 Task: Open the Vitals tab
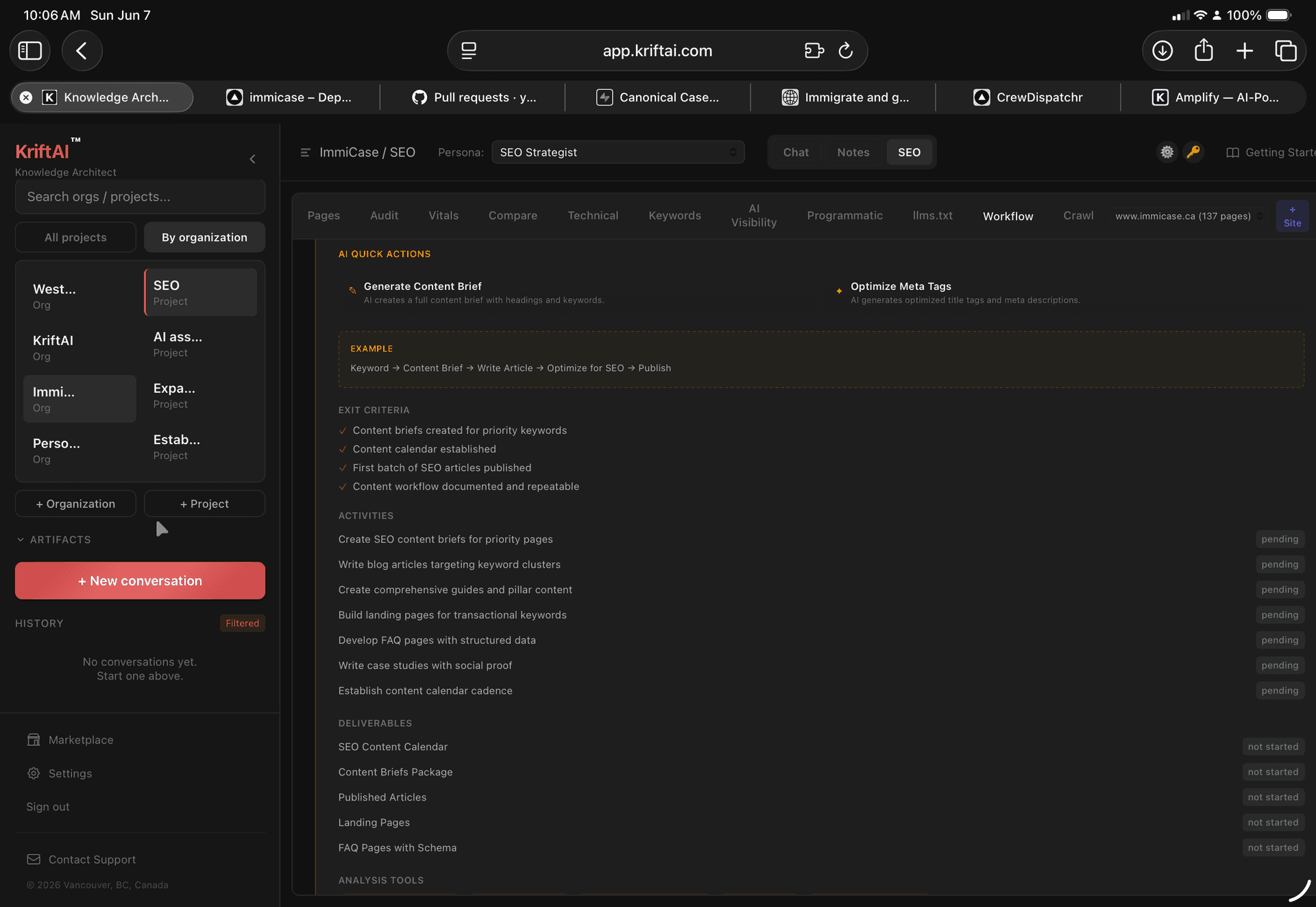(443, 215)
